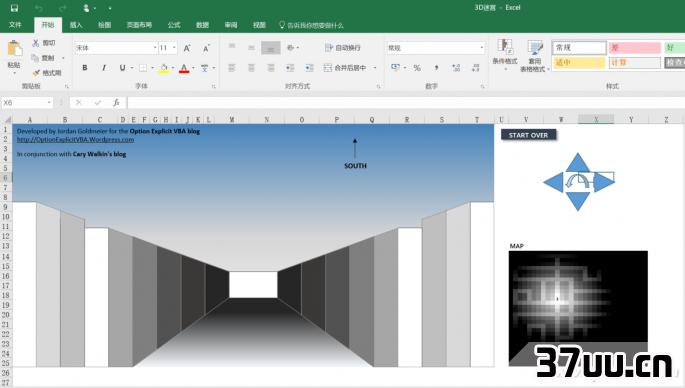Viewport: 685px width, 388px height.
Task: Center text horizontally in cell
Action: [251, 68]
